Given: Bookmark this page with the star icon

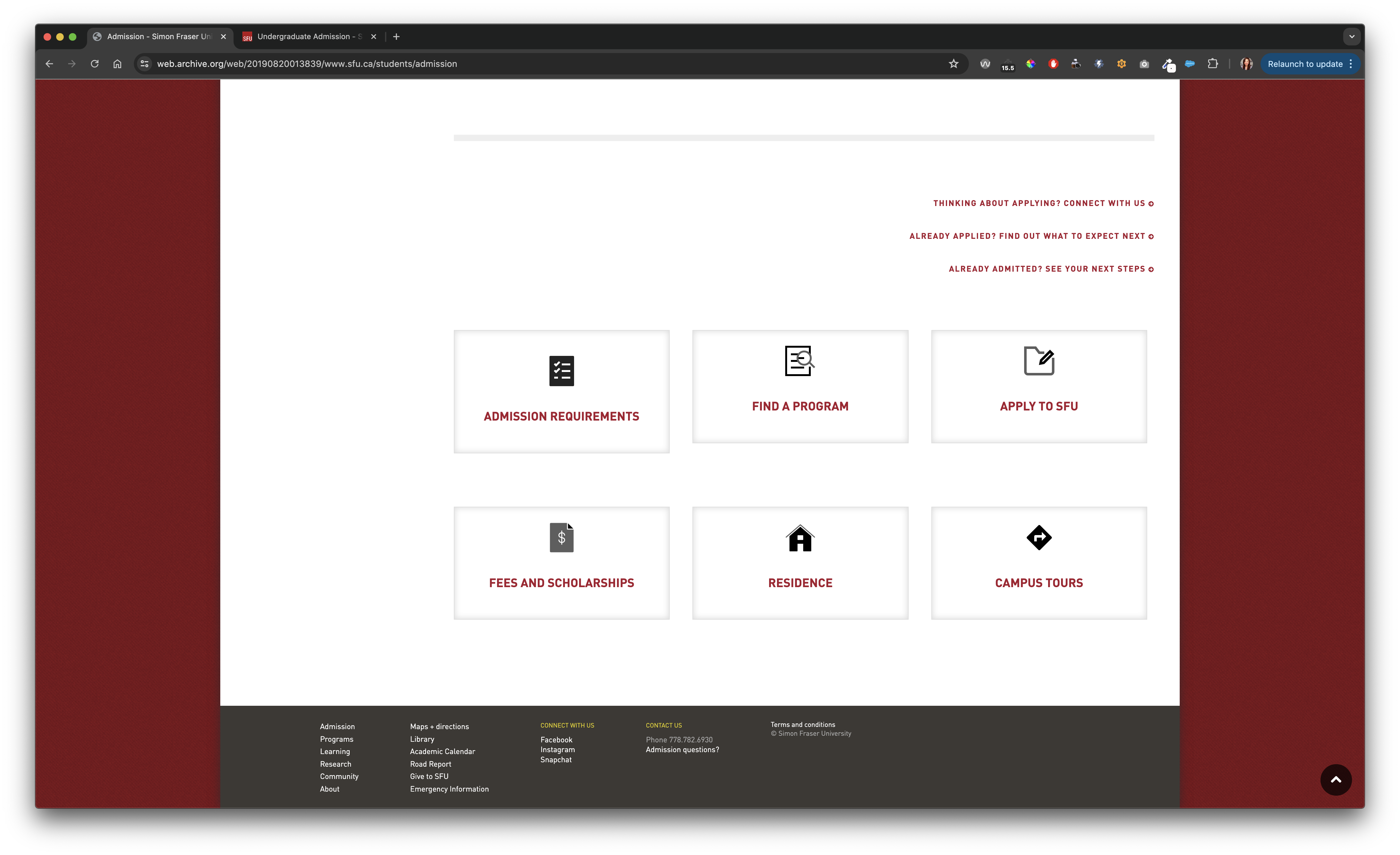Looking at the screenshot, I should 953,64.
